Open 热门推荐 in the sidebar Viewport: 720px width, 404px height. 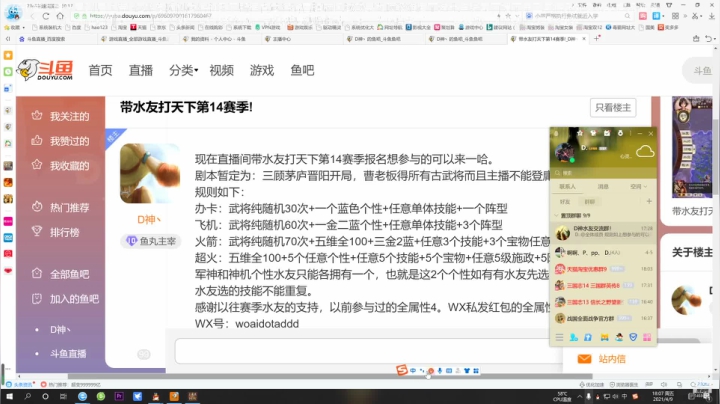point(61,208)
